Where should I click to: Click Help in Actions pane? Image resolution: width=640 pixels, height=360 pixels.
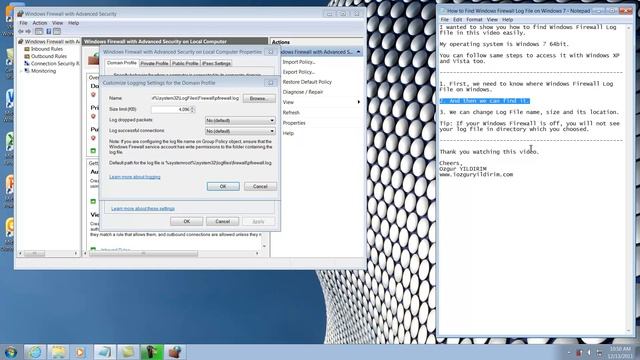(288, 133)
